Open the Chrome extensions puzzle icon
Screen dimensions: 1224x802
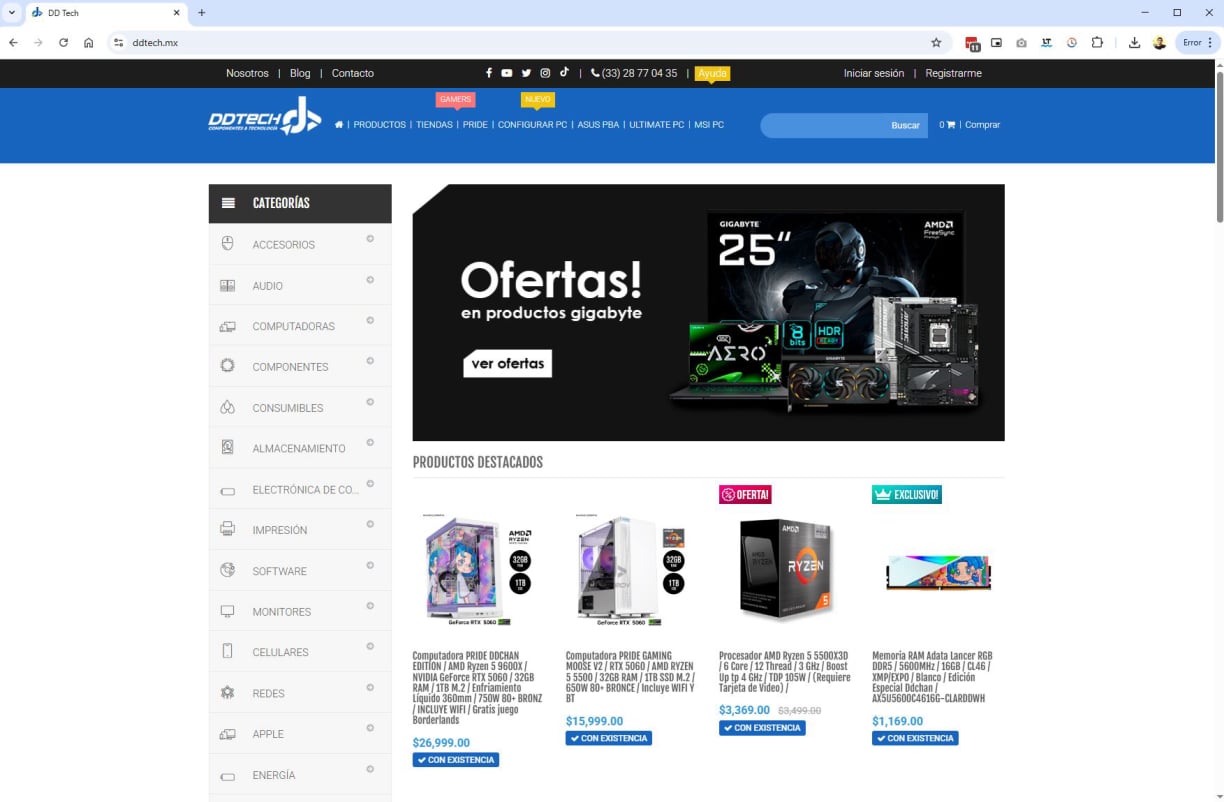tap(1097, 43)
